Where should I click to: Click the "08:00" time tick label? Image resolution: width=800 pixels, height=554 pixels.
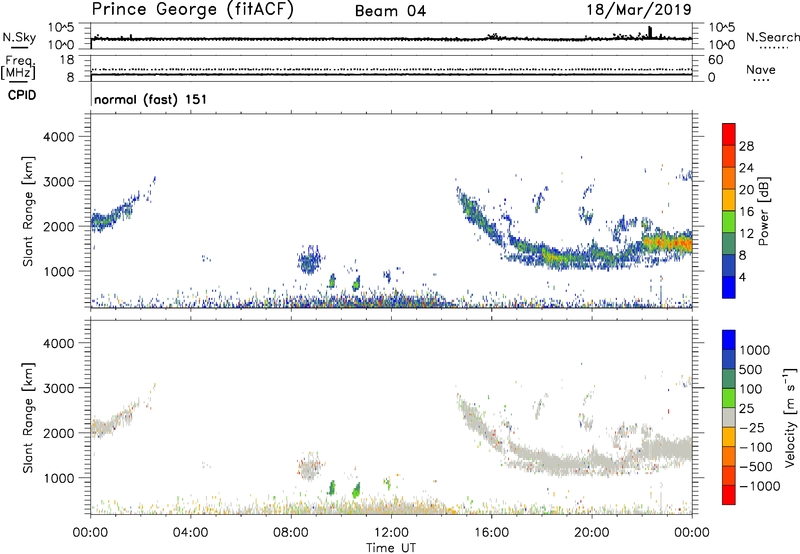(291, 533)
